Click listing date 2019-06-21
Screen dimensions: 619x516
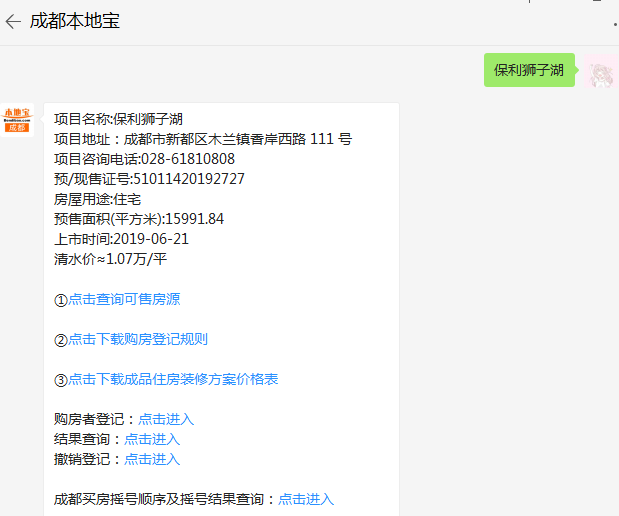[x=151, y=239]
